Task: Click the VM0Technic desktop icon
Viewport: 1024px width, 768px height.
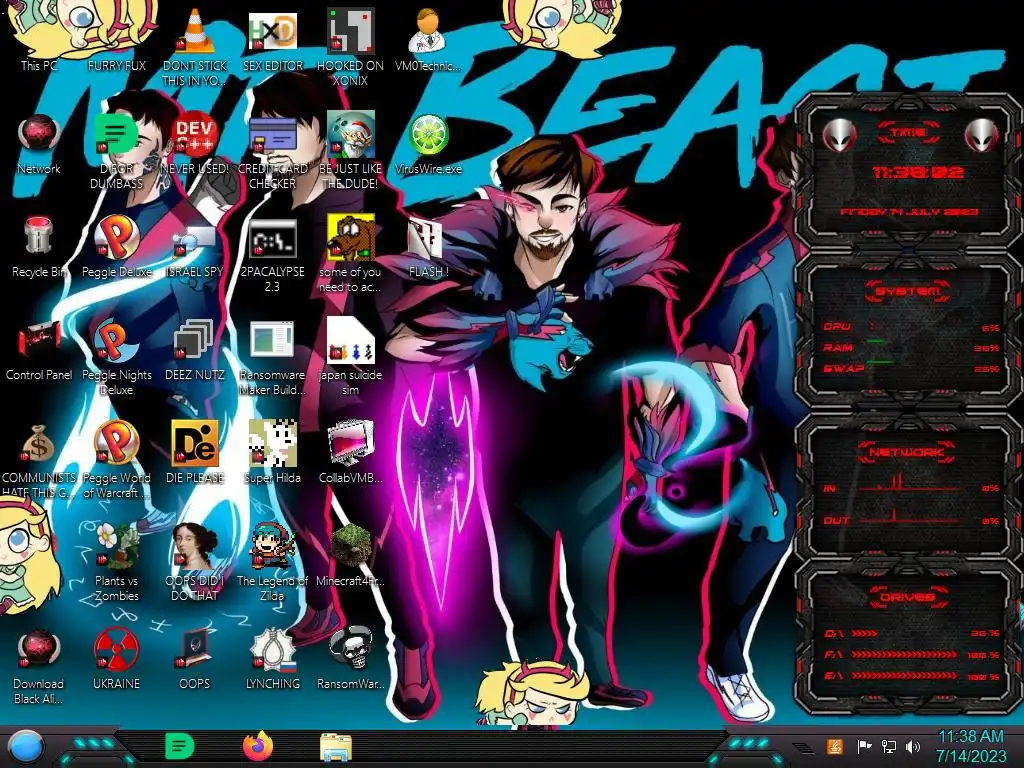Action: click(428, 39)
